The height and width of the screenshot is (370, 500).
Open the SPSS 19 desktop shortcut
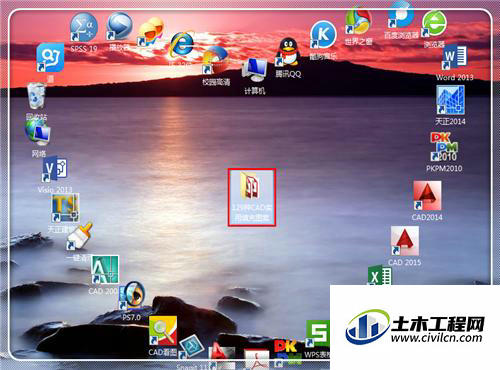[x=84, y=28]
